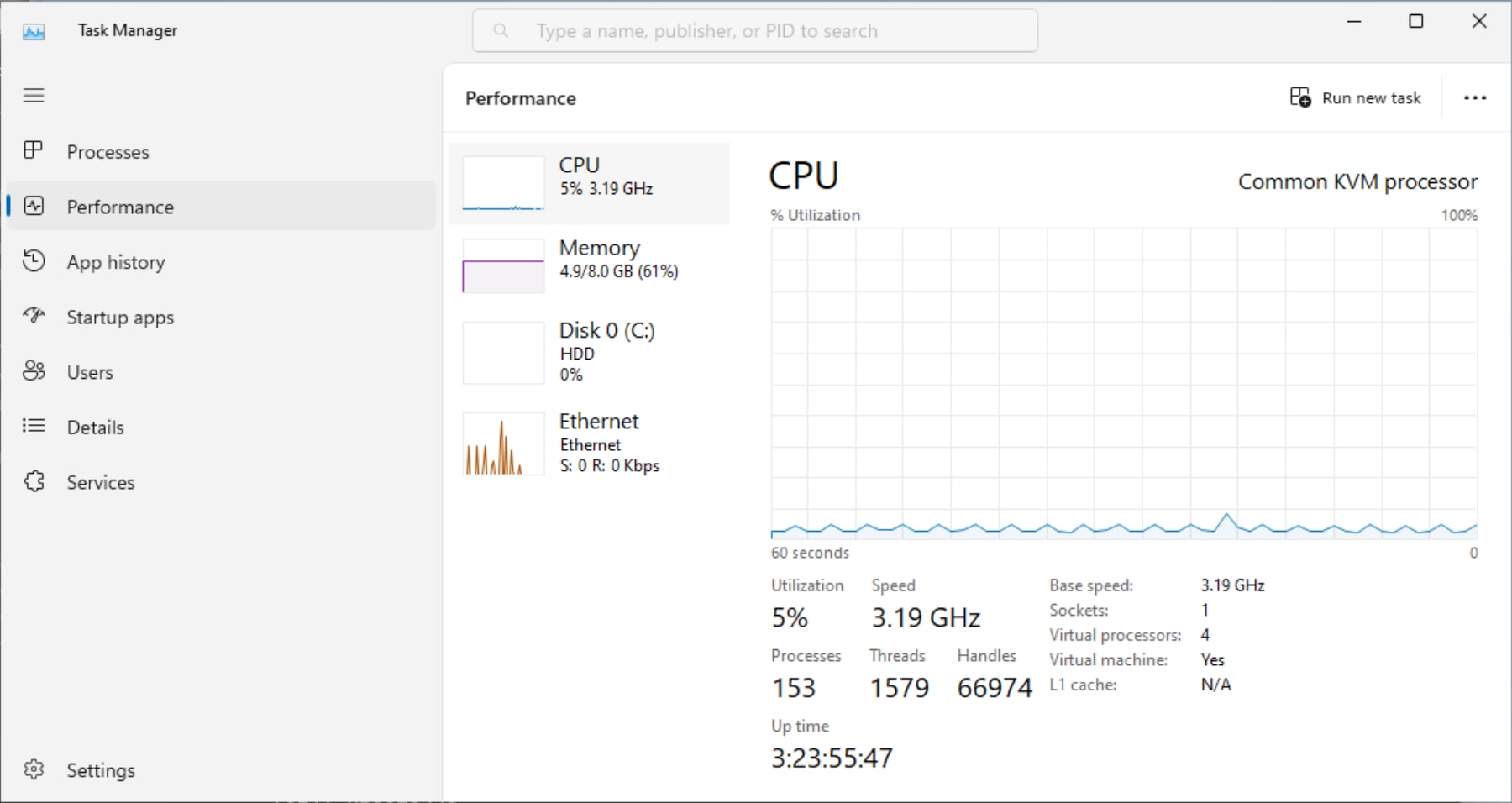
Task: Click the search magnifier icon
Action: [501, 30]
